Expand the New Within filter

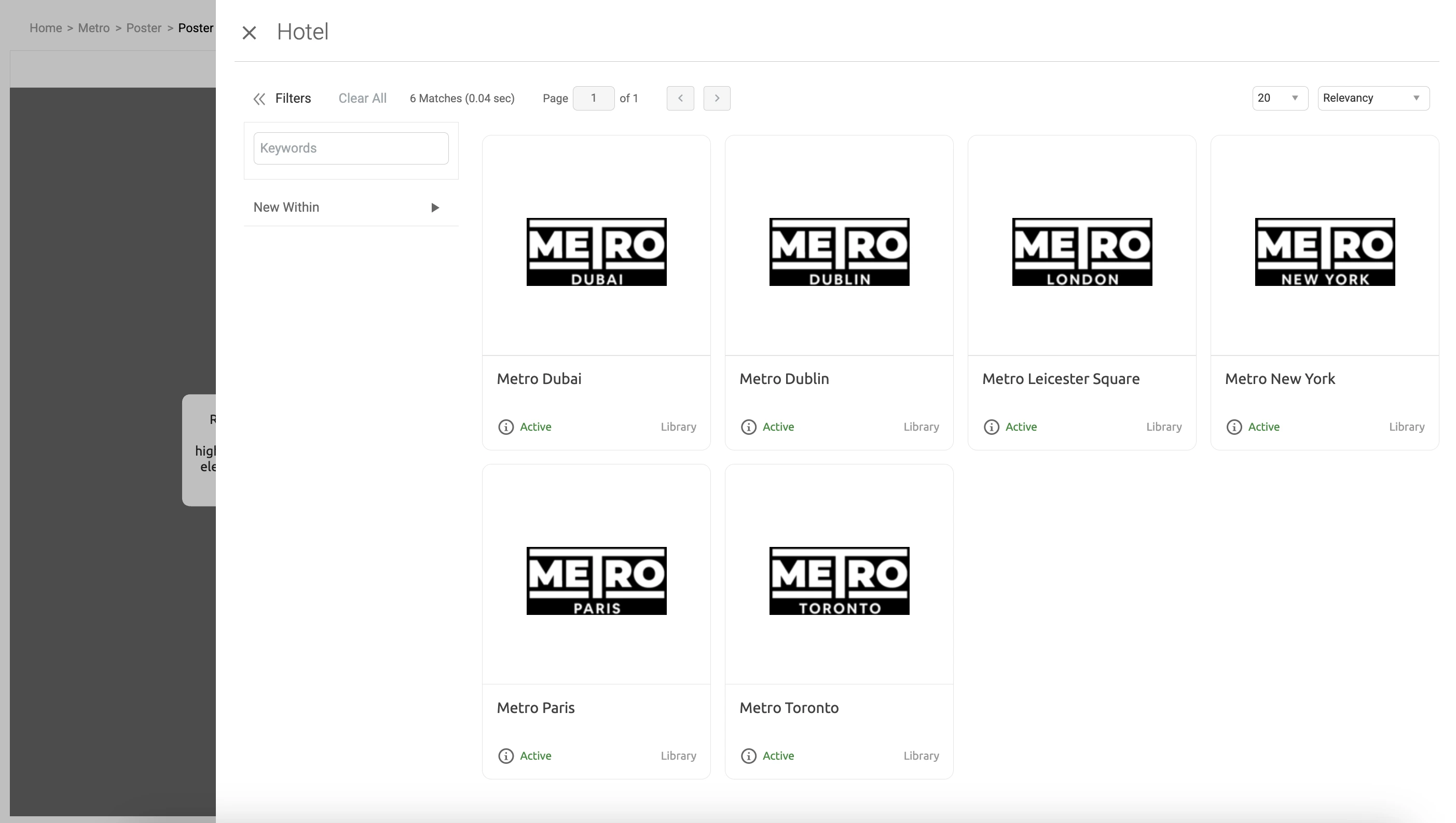click(x=351, y=208)
